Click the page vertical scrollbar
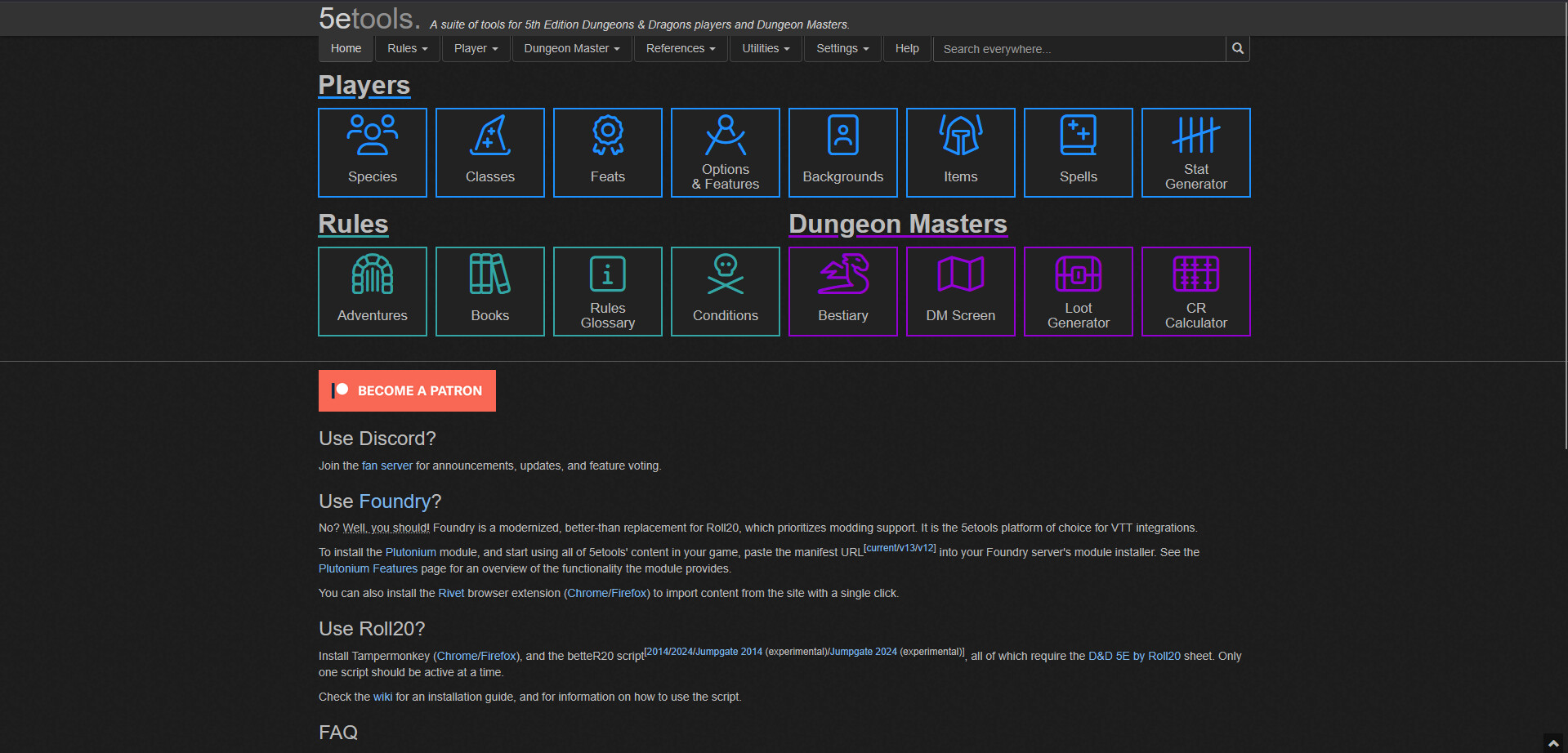 pyautogui.click(x=1565, y=225)
